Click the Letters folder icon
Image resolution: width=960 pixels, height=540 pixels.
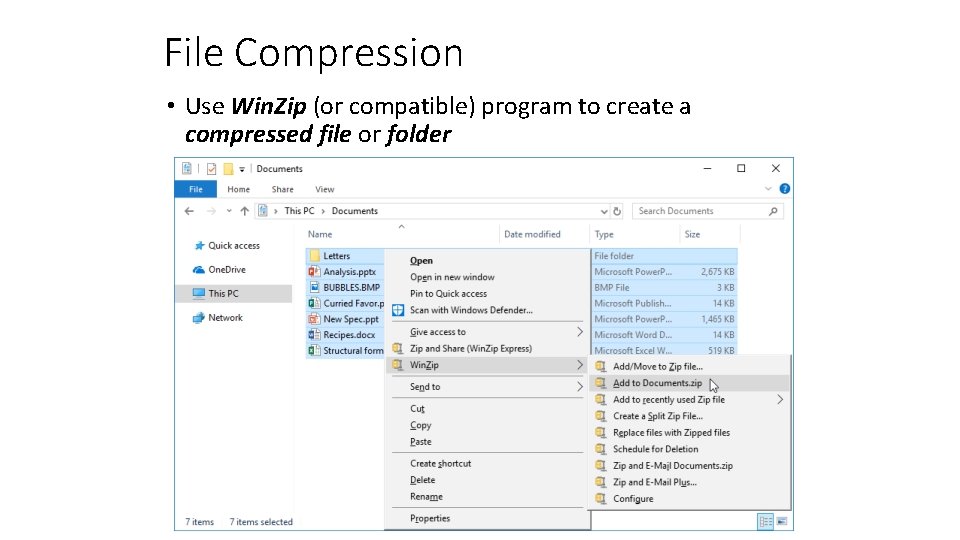click(315, 256)
